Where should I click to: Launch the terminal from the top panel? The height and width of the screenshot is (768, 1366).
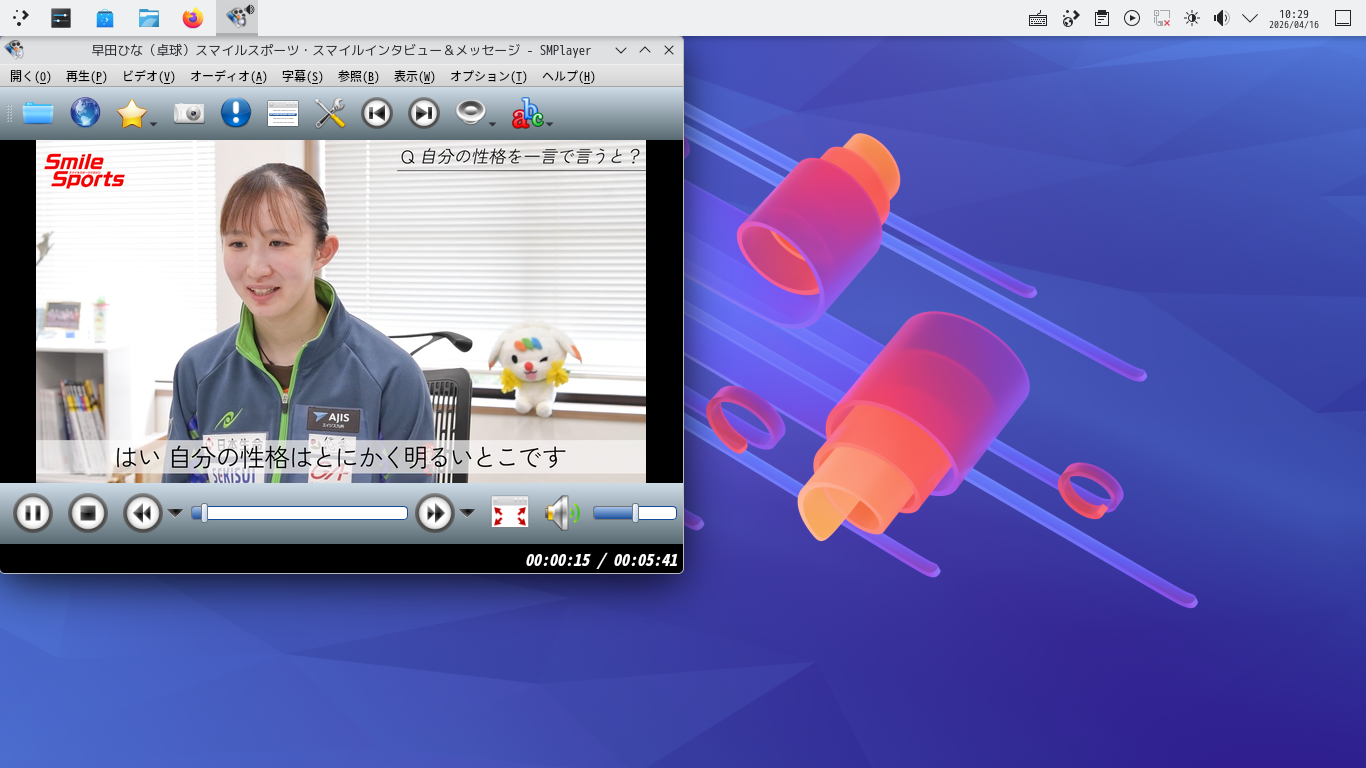62,18
